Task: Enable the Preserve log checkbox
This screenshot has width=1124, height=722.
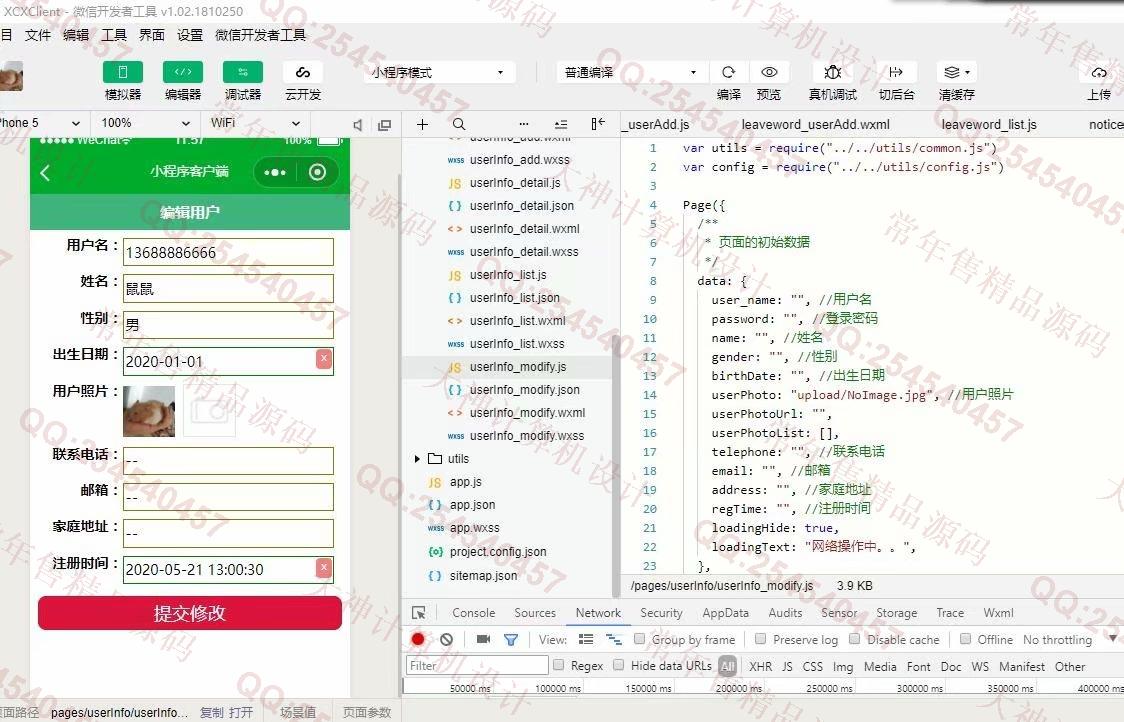Action: (x=761, y=638)
